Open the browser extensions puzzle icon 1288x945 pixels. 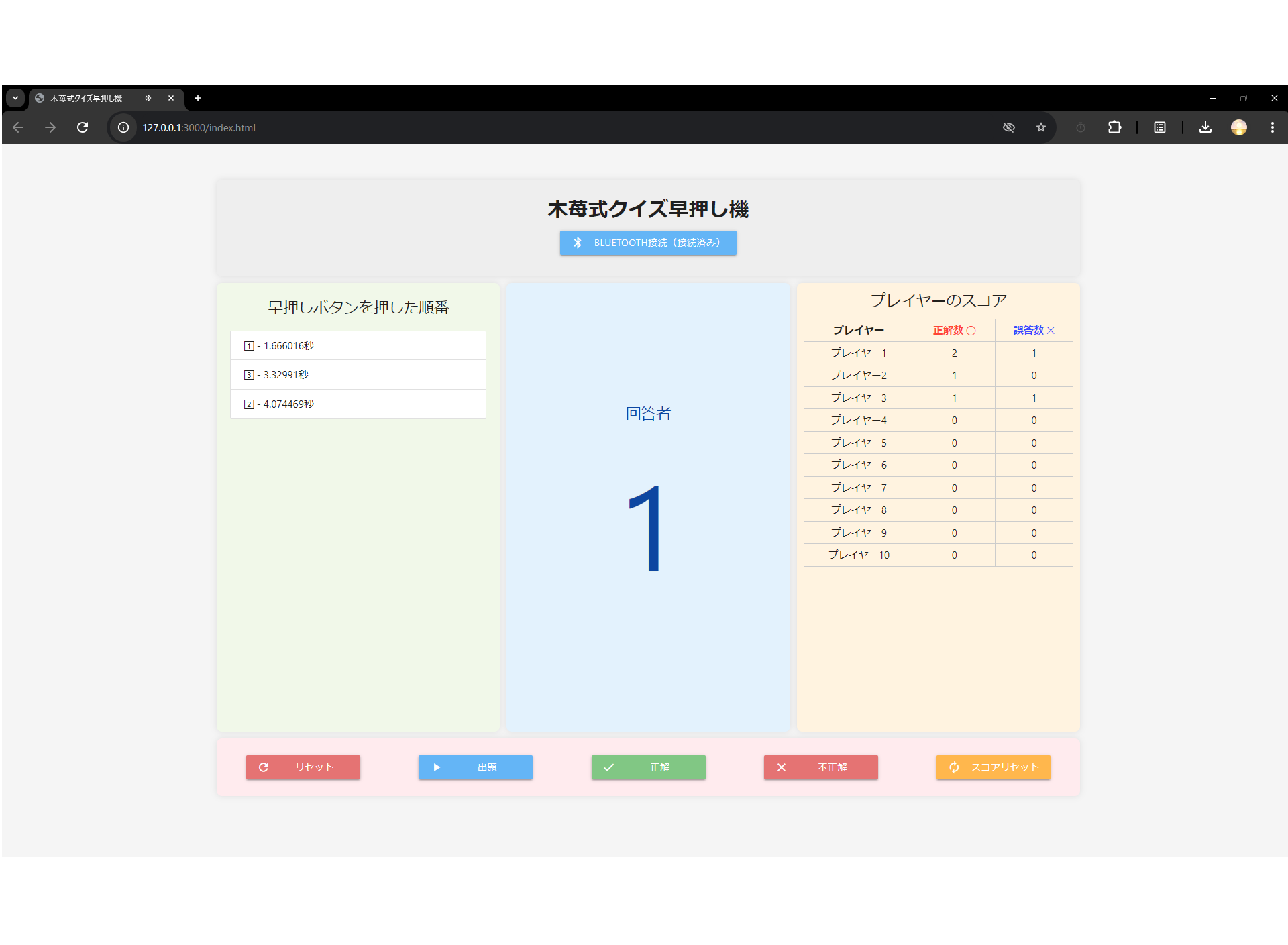coord(1114,127)
